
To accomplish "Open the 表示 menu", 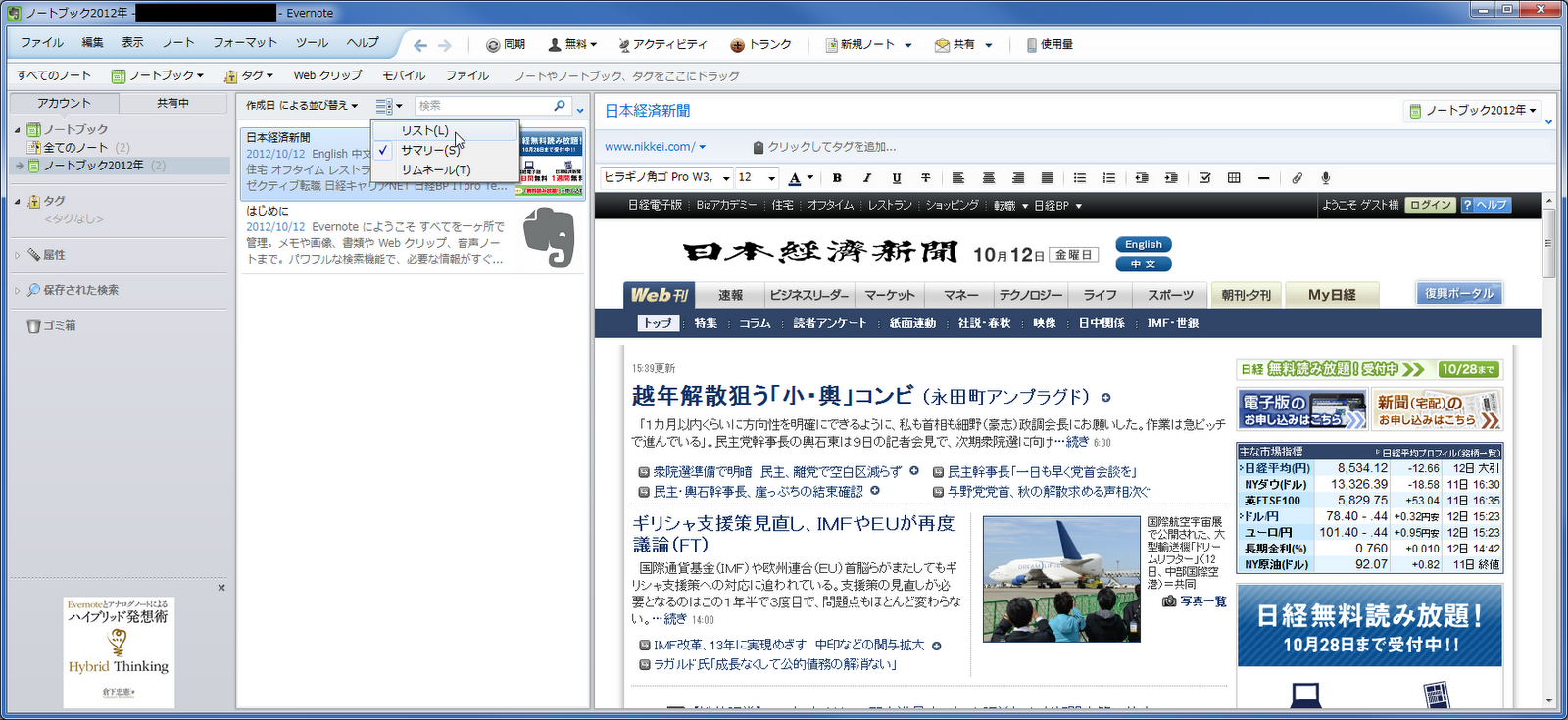I will click(x=132, y=42).
